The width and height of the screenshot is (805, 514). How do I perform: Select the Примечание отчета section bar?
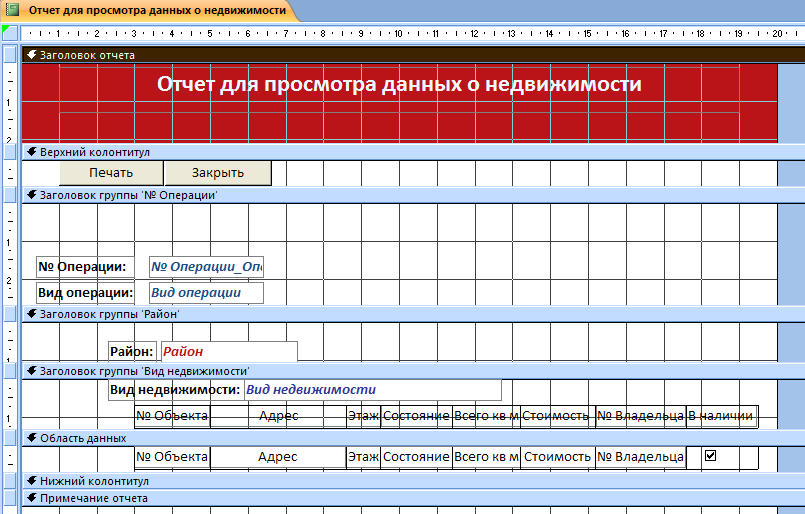click(413, 498)
